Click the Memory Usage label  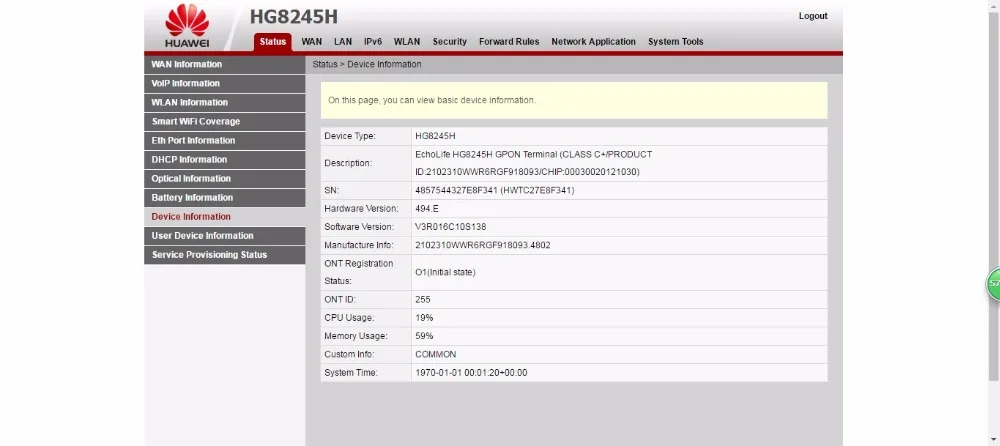[356, 336]
